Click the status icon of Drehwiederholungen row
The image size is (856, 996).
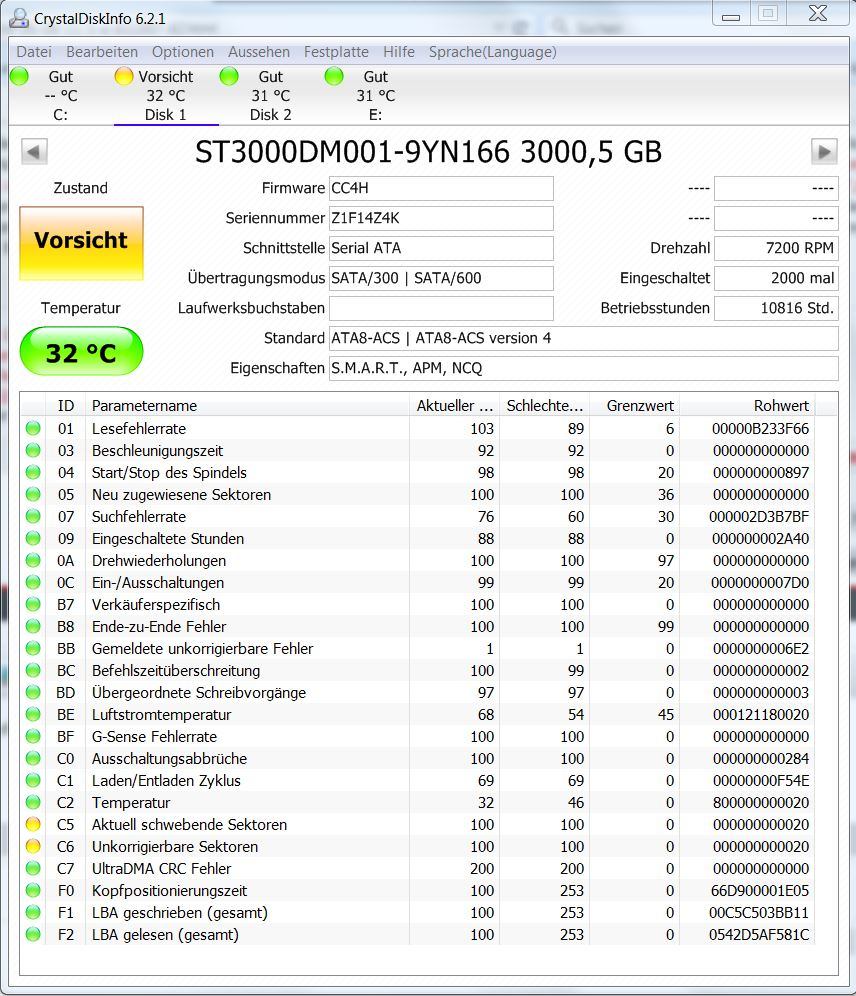33,561
